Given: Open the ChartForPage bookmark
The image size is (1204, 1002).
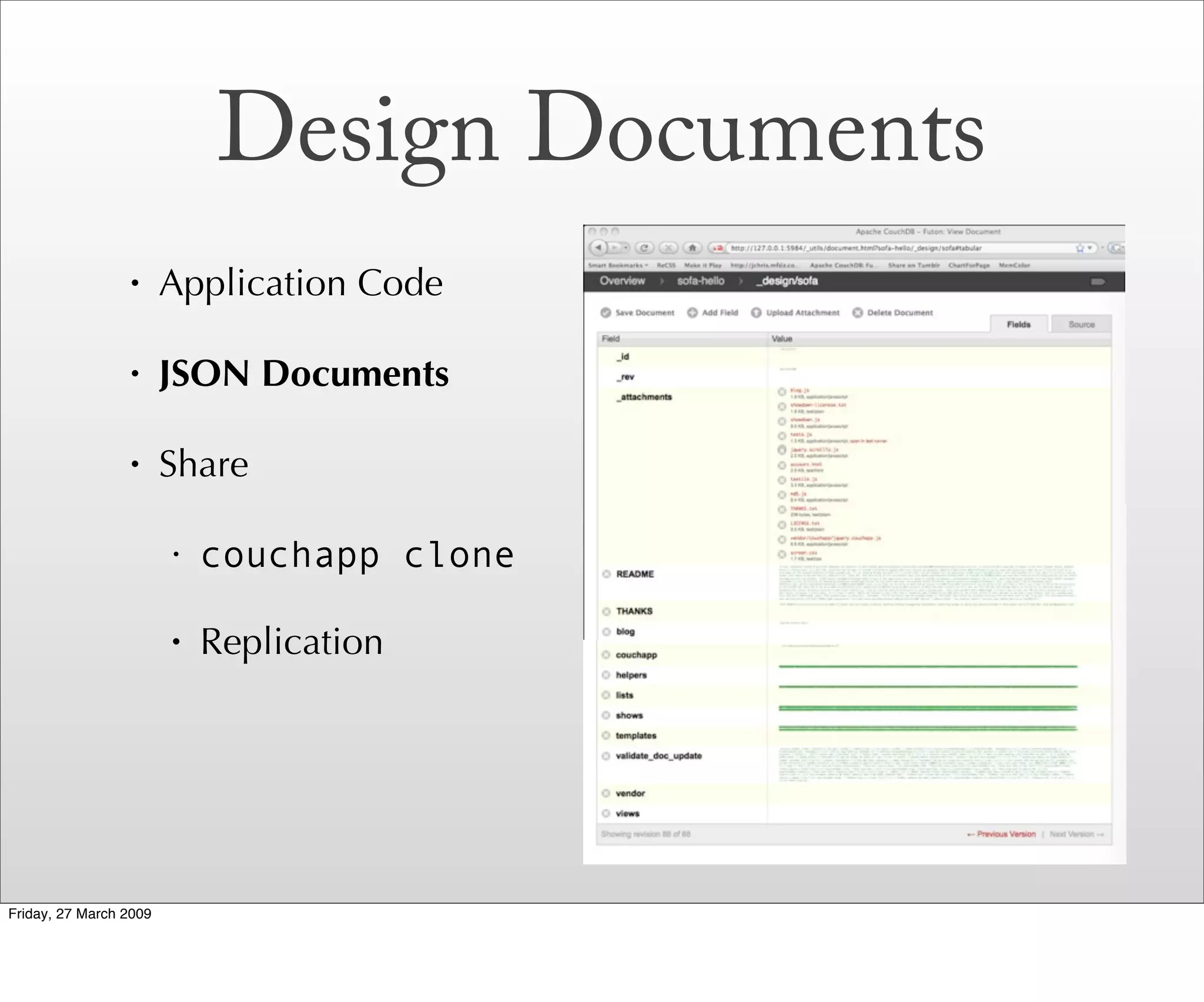Looking at the screenshot, I should coord(969,265).
